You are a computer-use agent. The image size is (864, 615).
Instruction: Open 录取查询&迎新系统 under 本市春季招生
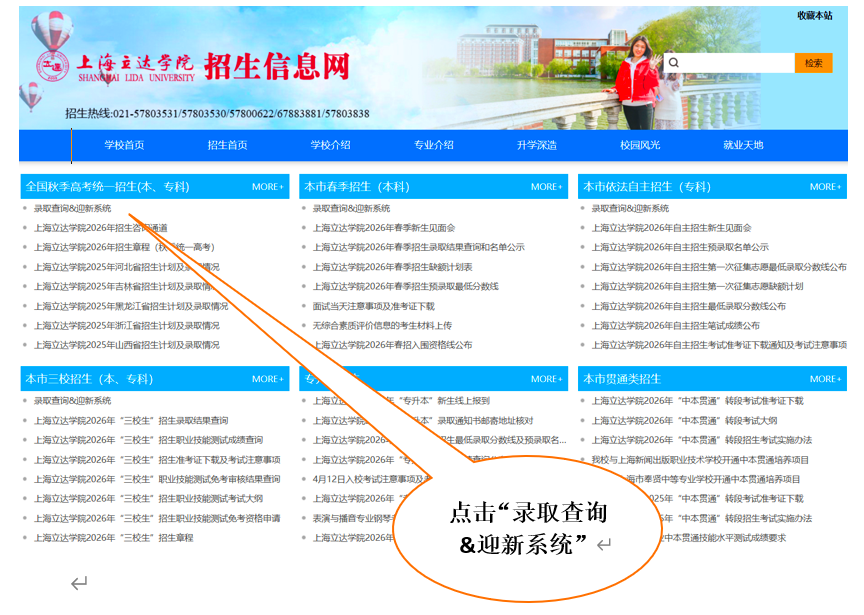tap(352, 208)
